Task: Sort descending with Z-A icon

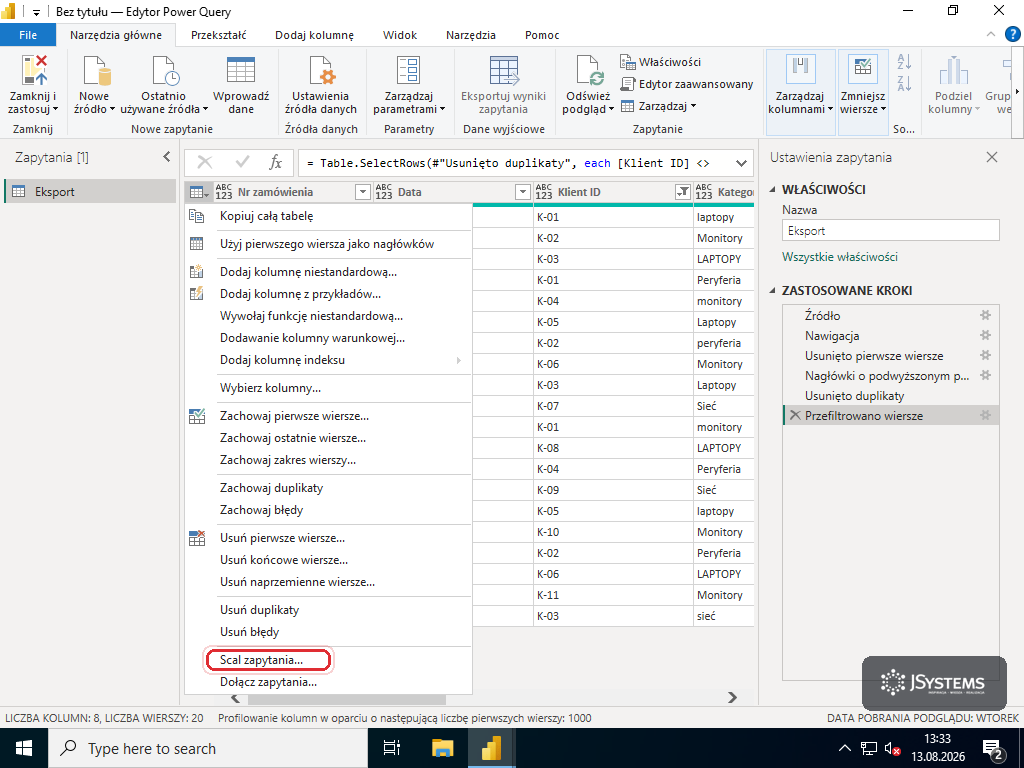Action: (904, 83)
